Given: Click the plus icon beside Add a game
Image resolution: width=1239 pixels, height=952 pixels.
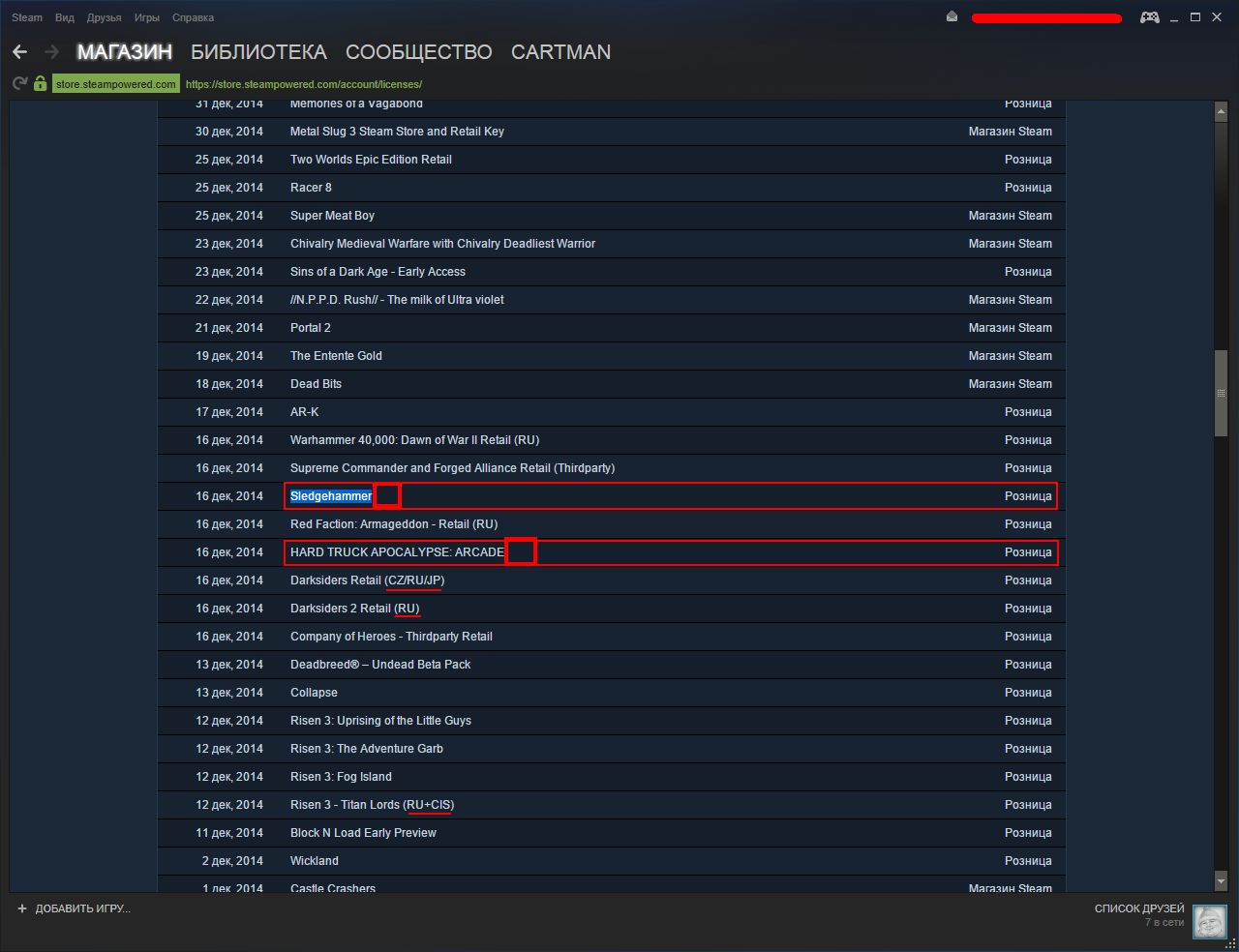Looking at the screenshot, I should 22,908.
